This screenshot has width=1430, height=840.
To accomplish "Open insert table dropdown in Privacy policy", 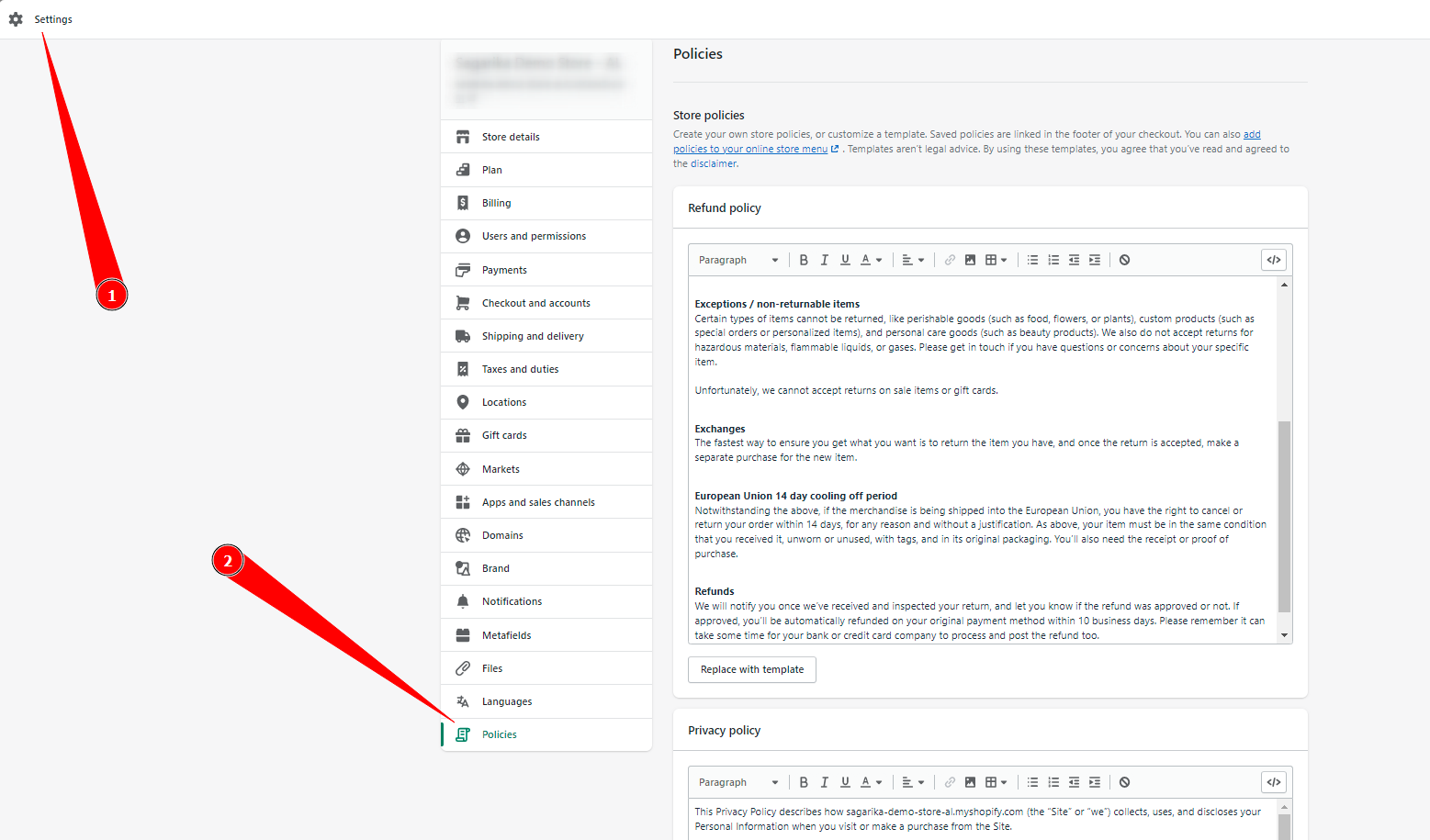I will (996, 782).
